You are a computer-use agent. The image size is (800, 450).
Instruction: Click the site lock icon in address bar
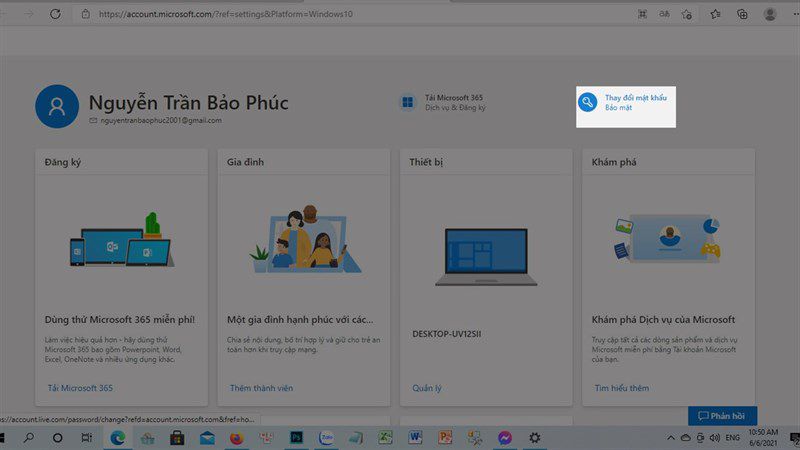point(86,14)
